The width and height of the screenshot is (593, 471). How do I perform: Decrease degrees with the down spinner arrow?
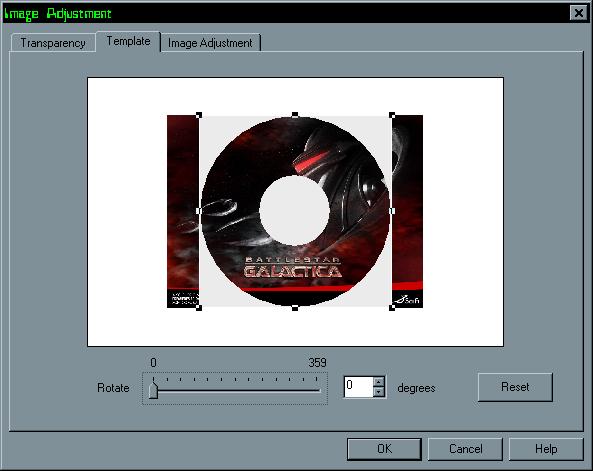[379, 392]
